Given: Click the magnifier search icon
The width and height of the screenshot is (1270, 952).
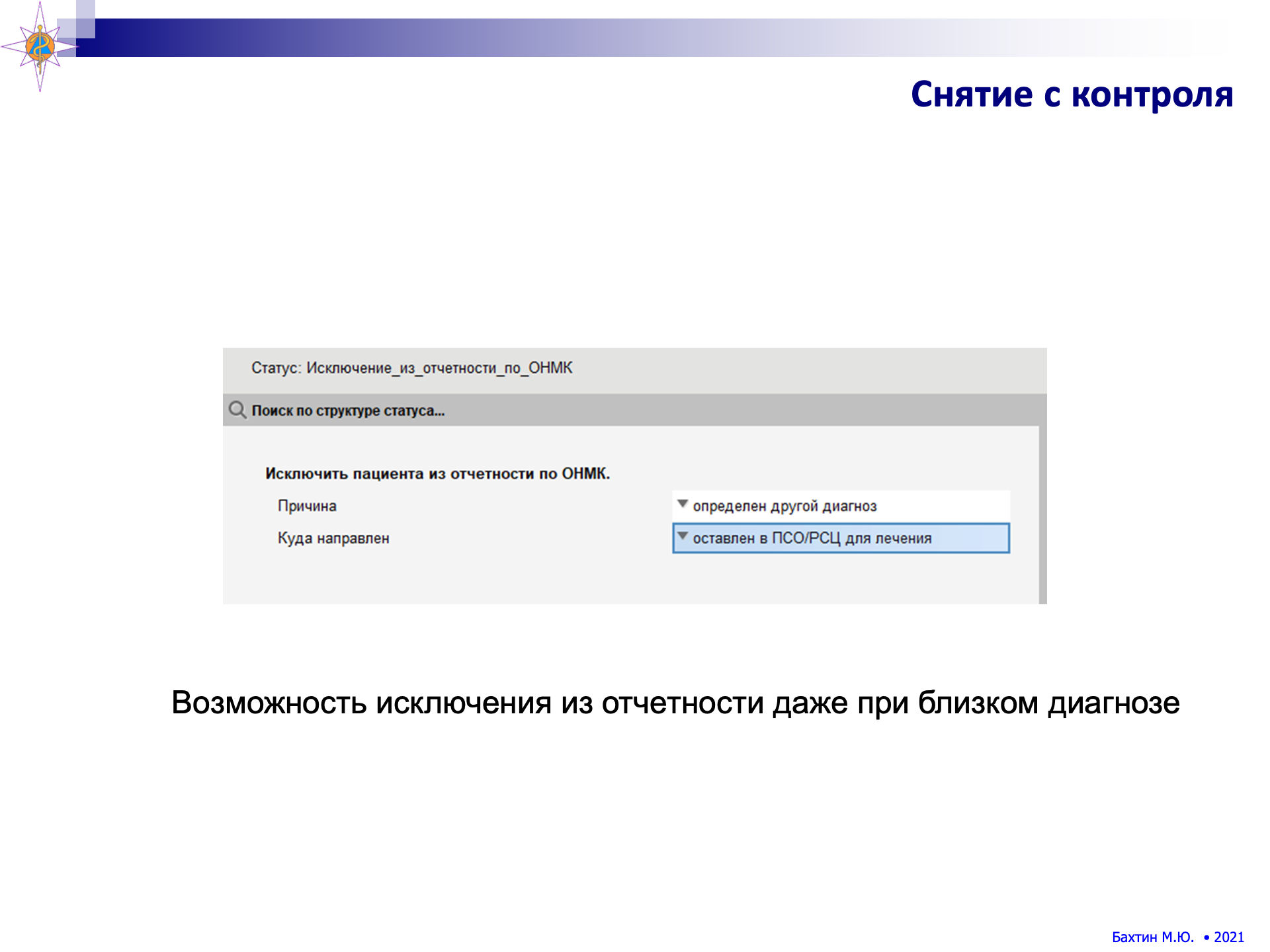Looking at the screenshot, I should [237, 410].
